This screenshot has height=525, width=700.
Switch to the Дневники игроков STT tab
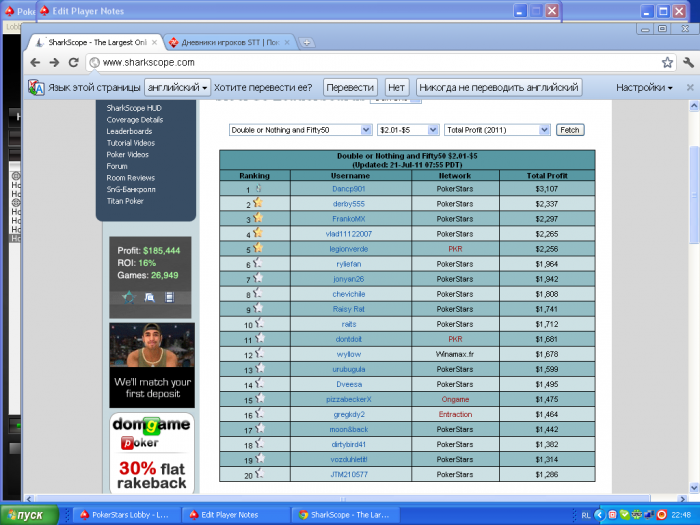tap(229, 42)
